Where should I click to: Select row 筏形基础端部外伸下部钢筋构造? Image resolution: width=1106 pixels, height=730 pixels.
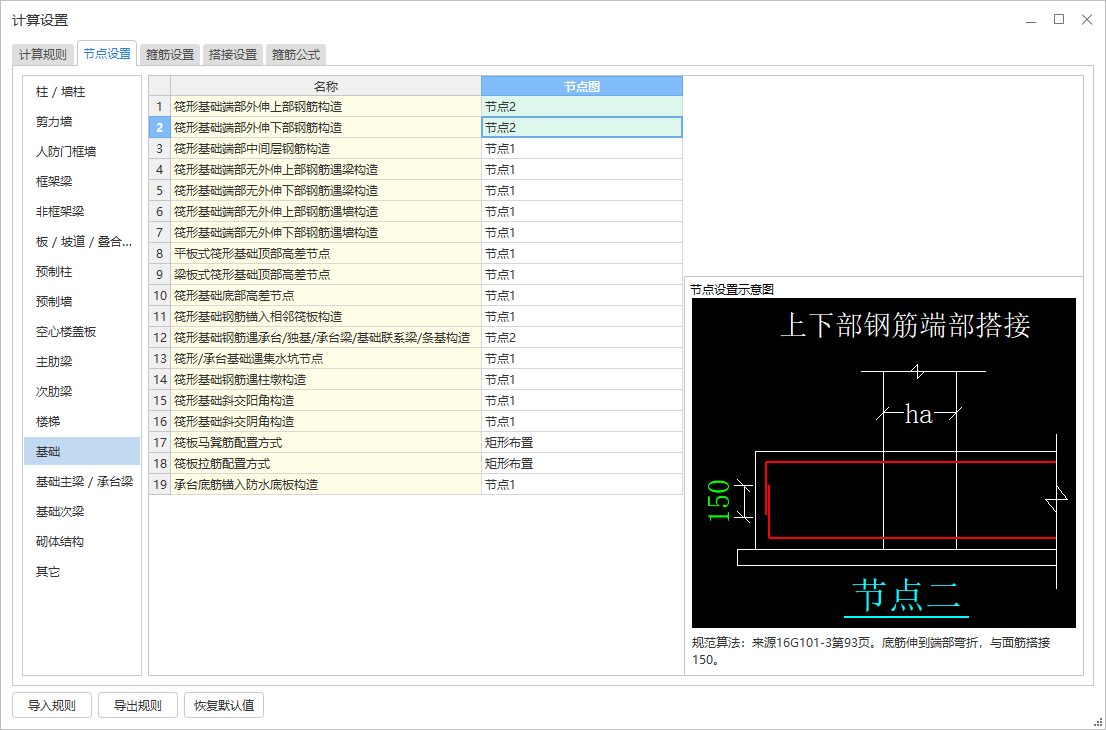pyautogui.click(x=326, y=128)
